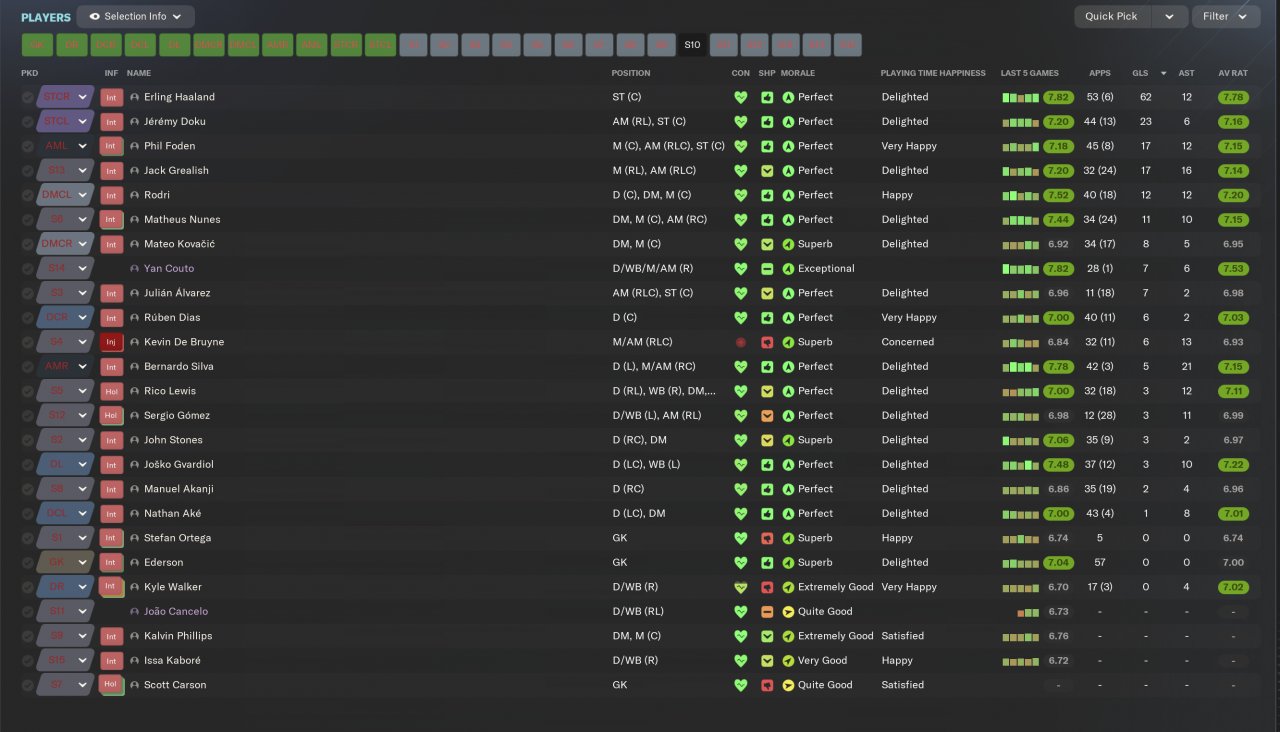
Task: Toggle the selection circle for Ederson
Action: tap(27, 563)
